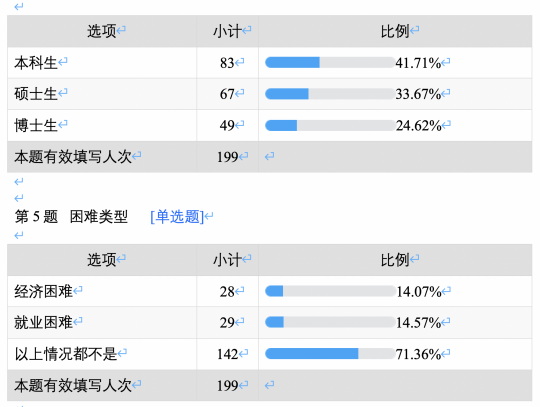This screenshot has width=540, height=407.
Task: Click the second table's 比例 header
Action: (395, 260)
